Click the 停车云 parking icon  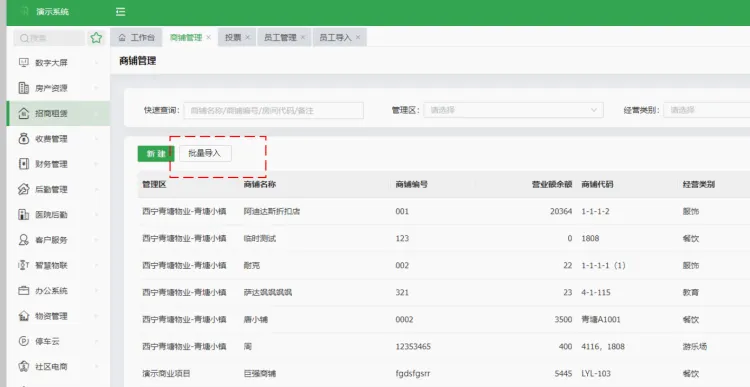coord(23,341)
